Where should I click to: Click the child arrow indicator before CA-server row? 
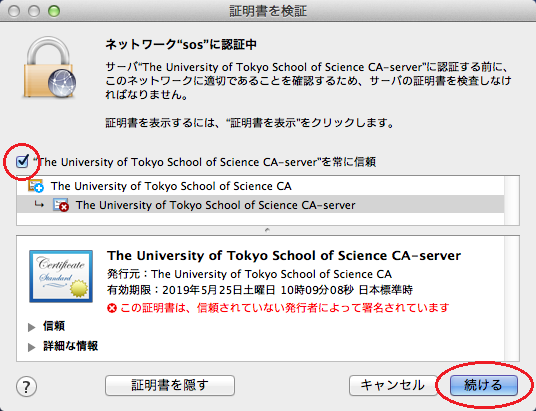(x=39, y=205)
